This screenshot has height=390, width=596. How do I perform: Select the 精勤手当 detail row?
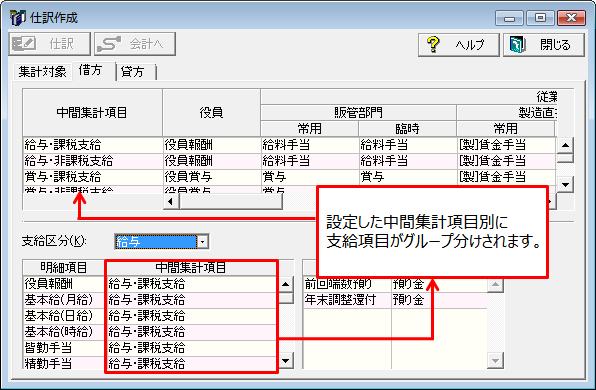click(150, 363)
